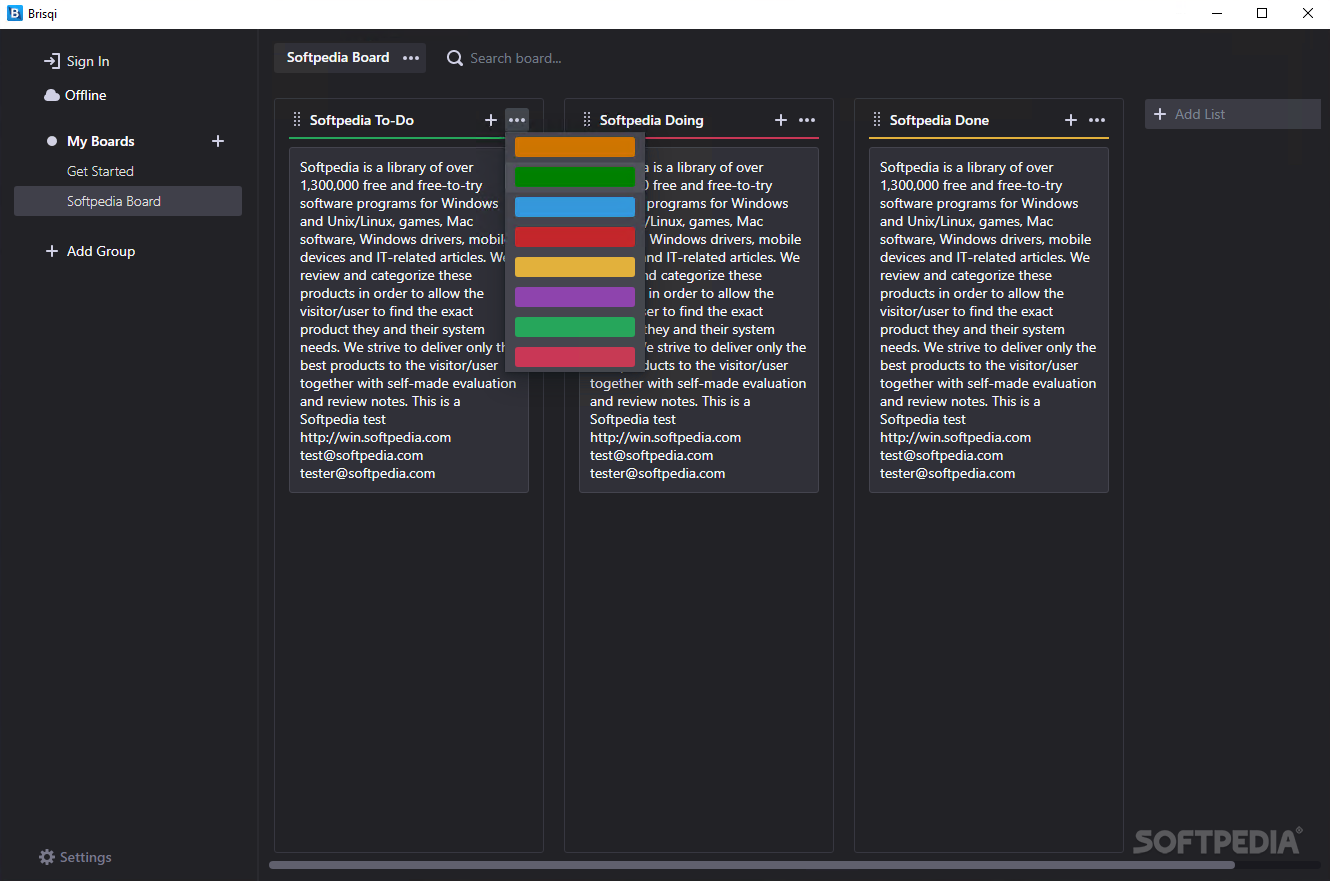
Task: Click the Add Group label
Action: pyautogui.click(x=101, y=251)
